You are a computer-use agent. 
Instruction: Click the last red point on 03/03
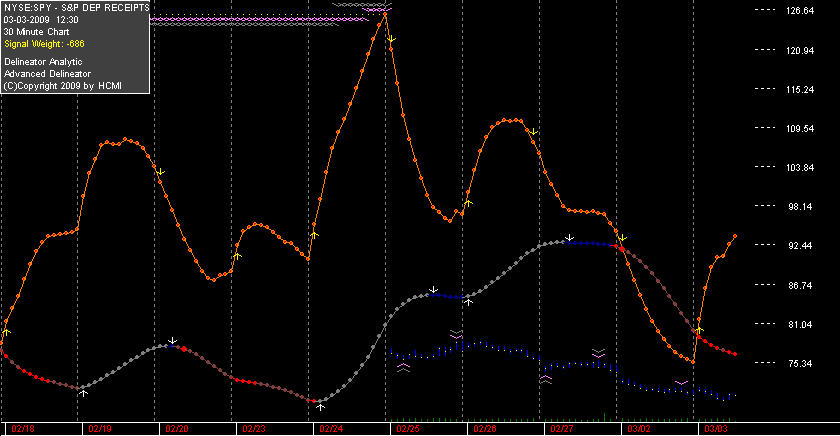tap(735, 354)
